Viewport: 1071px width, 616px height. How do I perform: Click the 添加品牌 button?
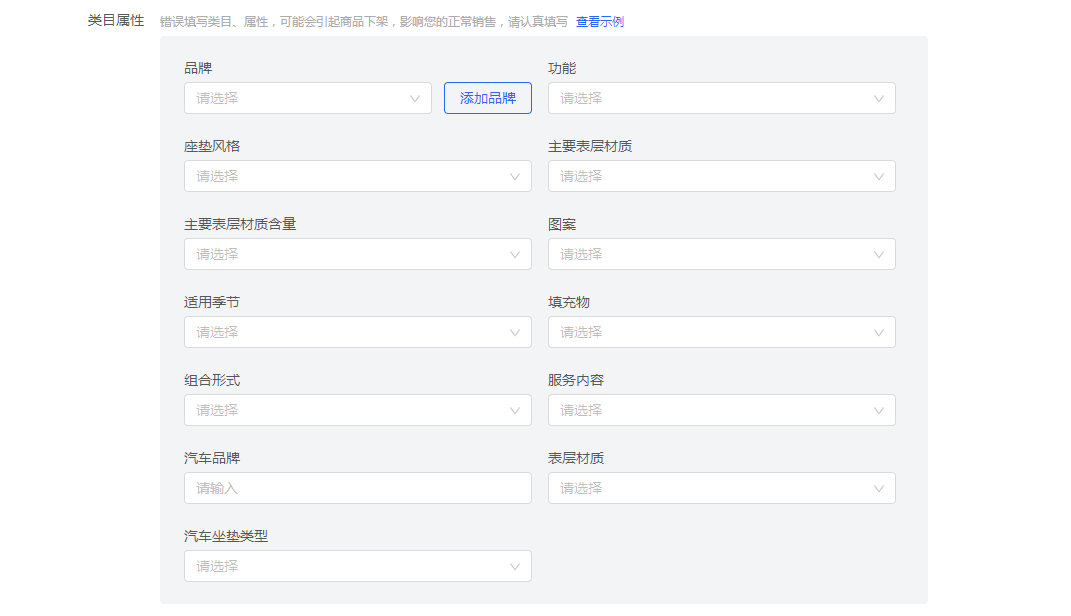coord(488,98)
